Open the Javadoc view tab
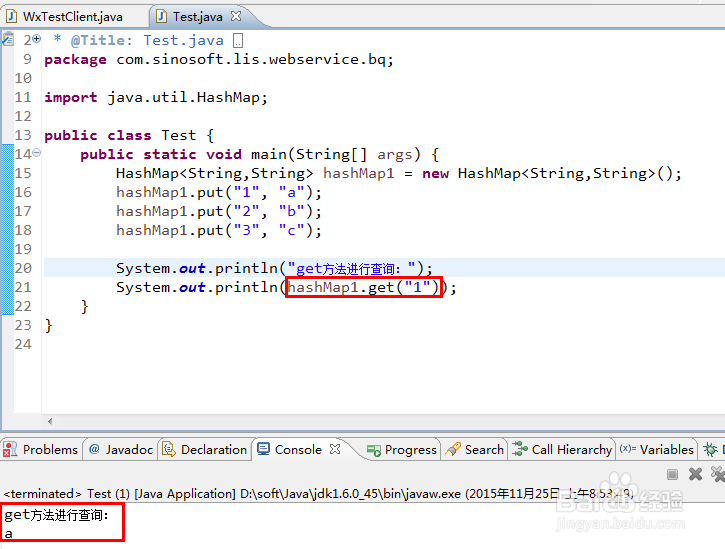Viewport: 725px width, 549px height. tap(121, 449)
